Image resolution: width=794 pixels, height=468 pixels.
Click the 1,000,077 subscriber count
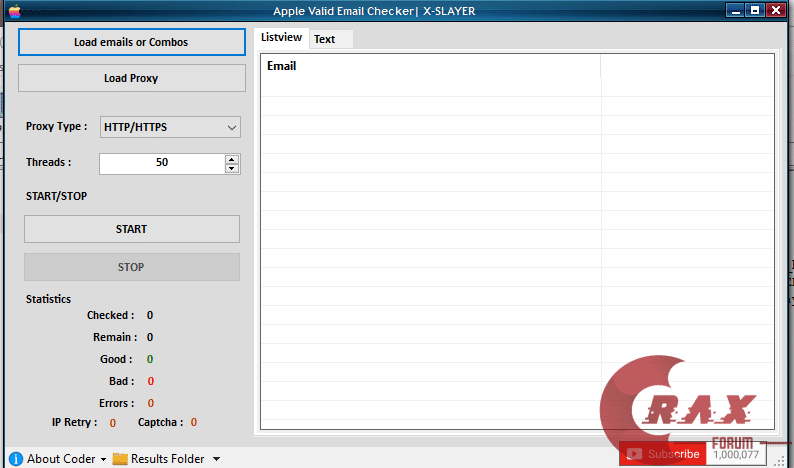coord(736,455)
